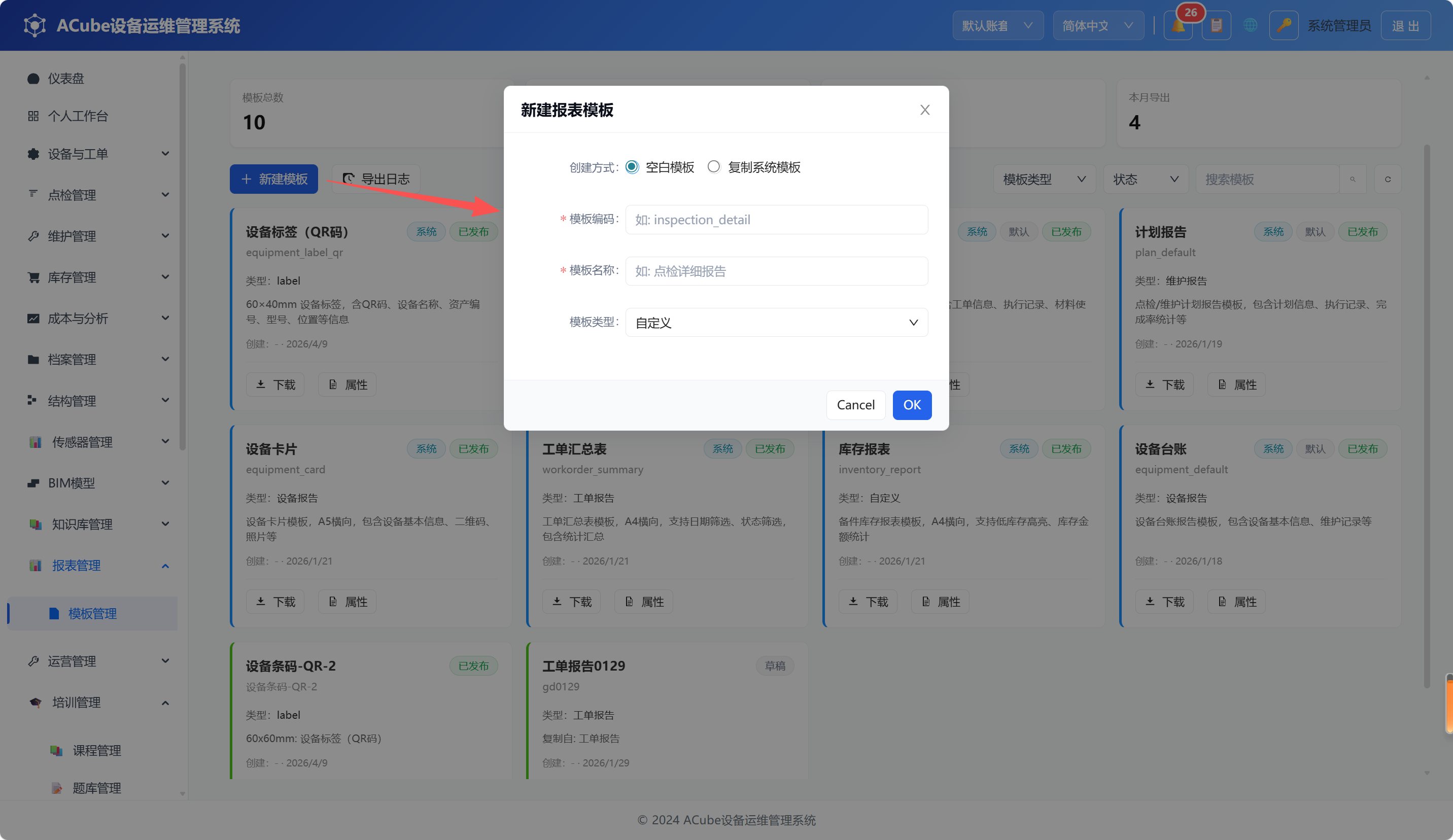Click download icon on 设备卡片 card
Image resolution: width=1453 pixels, height=840 pixels.
pos(261,601)
